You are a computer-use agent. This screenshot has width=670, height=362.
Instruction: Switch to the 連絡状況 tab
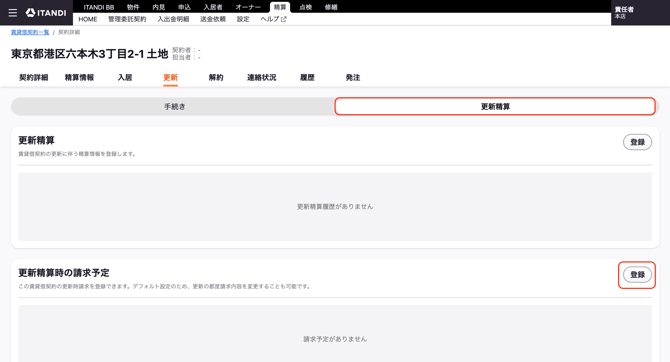(262, 78)
